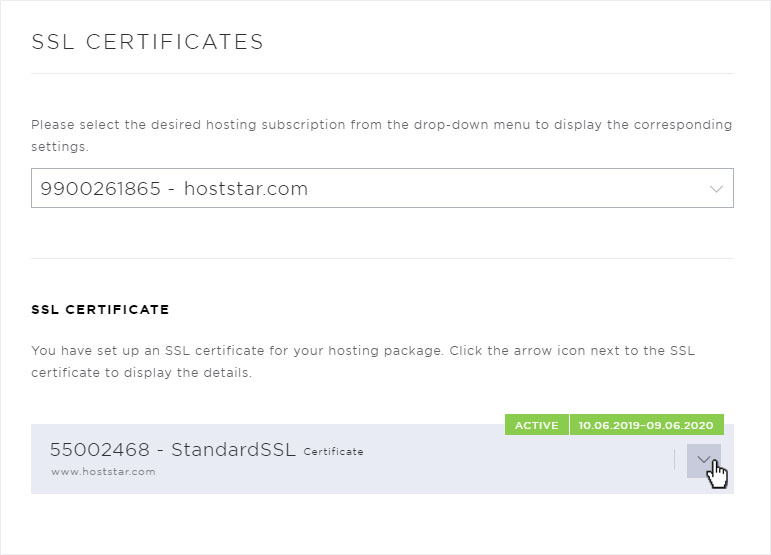Click the green ACTIVE status badge
Image resolution: width=771 pixels, height=555 pixels.
(x=536, y=425)
